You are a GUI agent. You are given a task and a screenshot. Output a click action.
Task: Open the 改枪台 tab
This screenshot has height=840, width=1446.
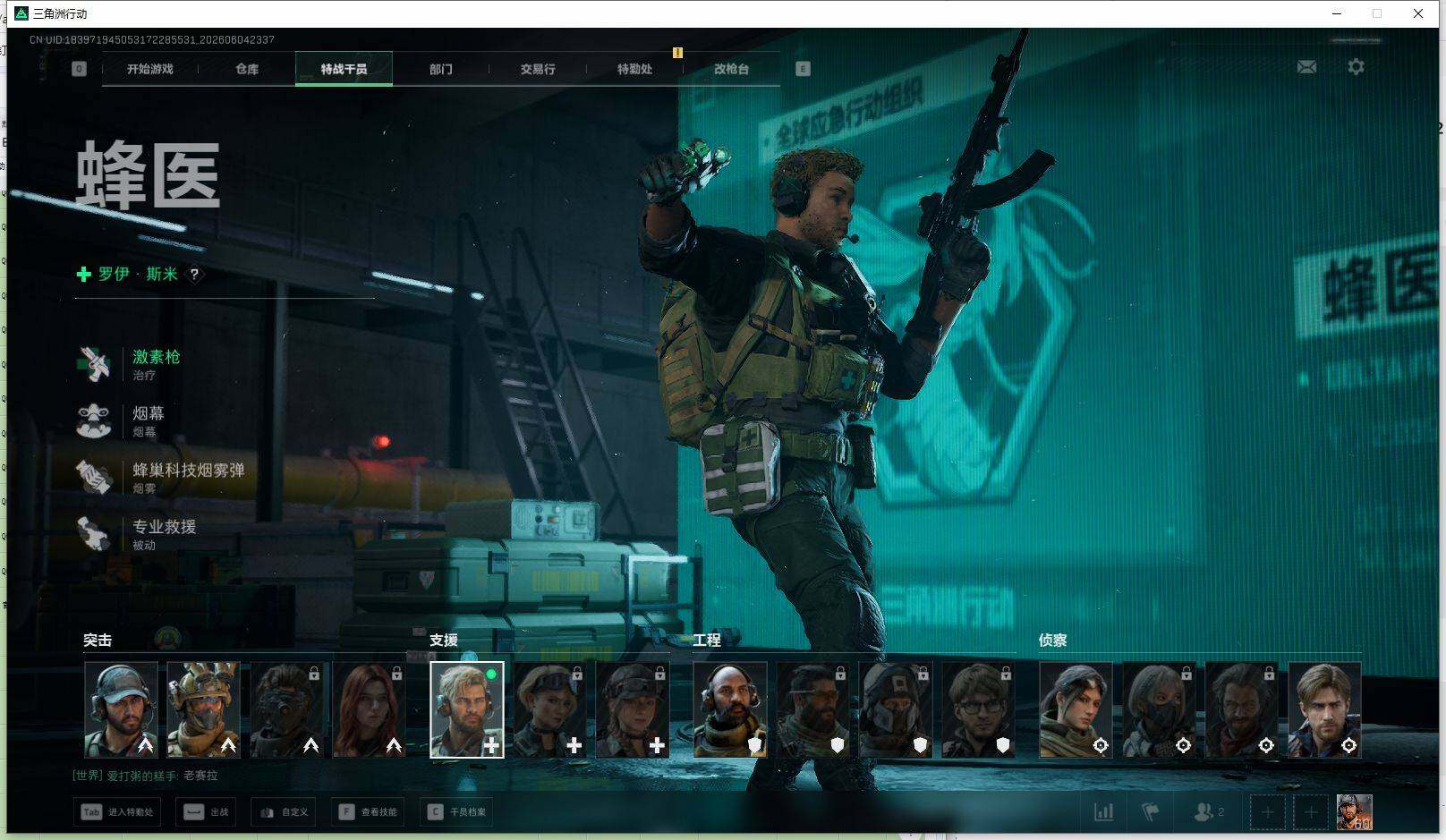(731, 69)
